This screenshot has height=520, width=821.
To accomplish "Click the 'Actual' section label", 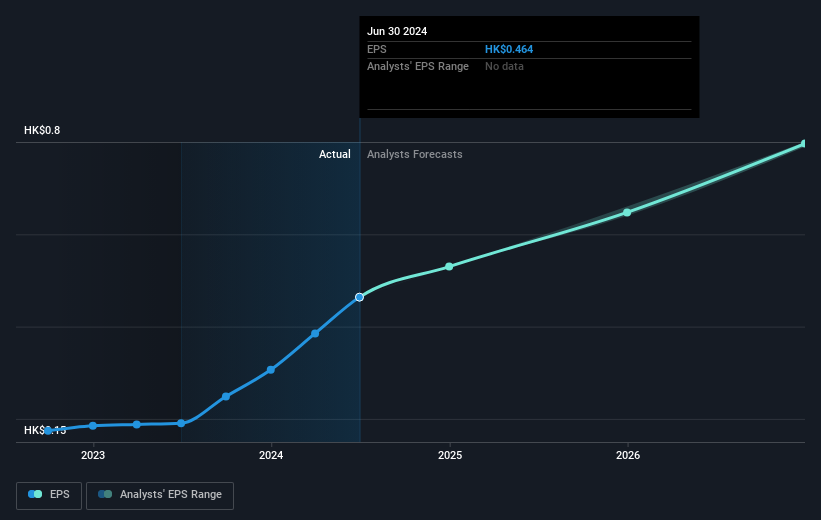I will click(335, 154).
